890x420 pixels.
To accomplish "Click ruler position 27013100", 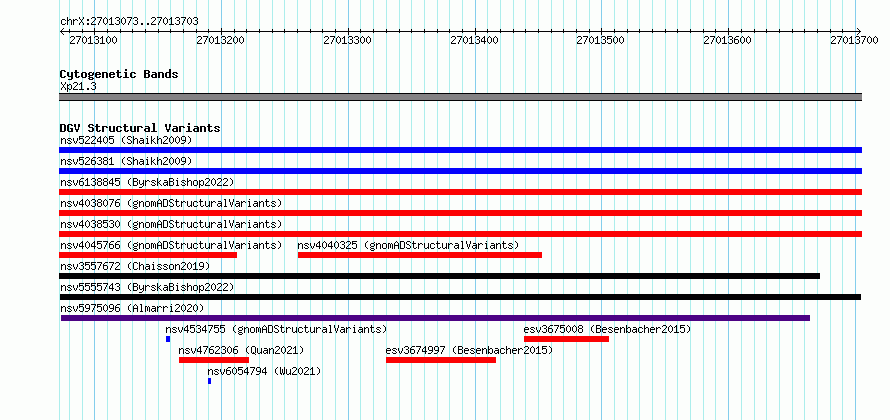I will pos(93,40).
